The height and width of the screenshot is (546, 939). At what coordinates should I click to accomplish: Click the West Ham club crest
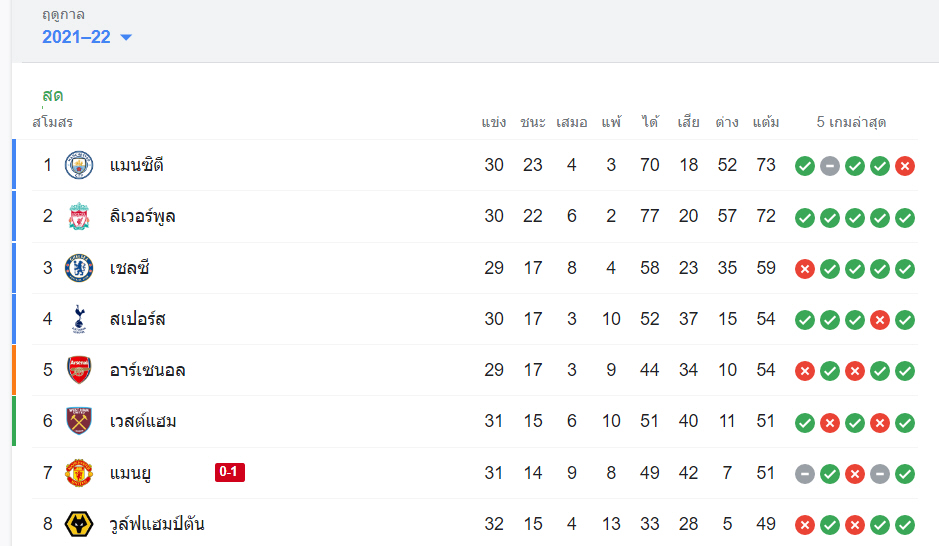pos(79,421)
